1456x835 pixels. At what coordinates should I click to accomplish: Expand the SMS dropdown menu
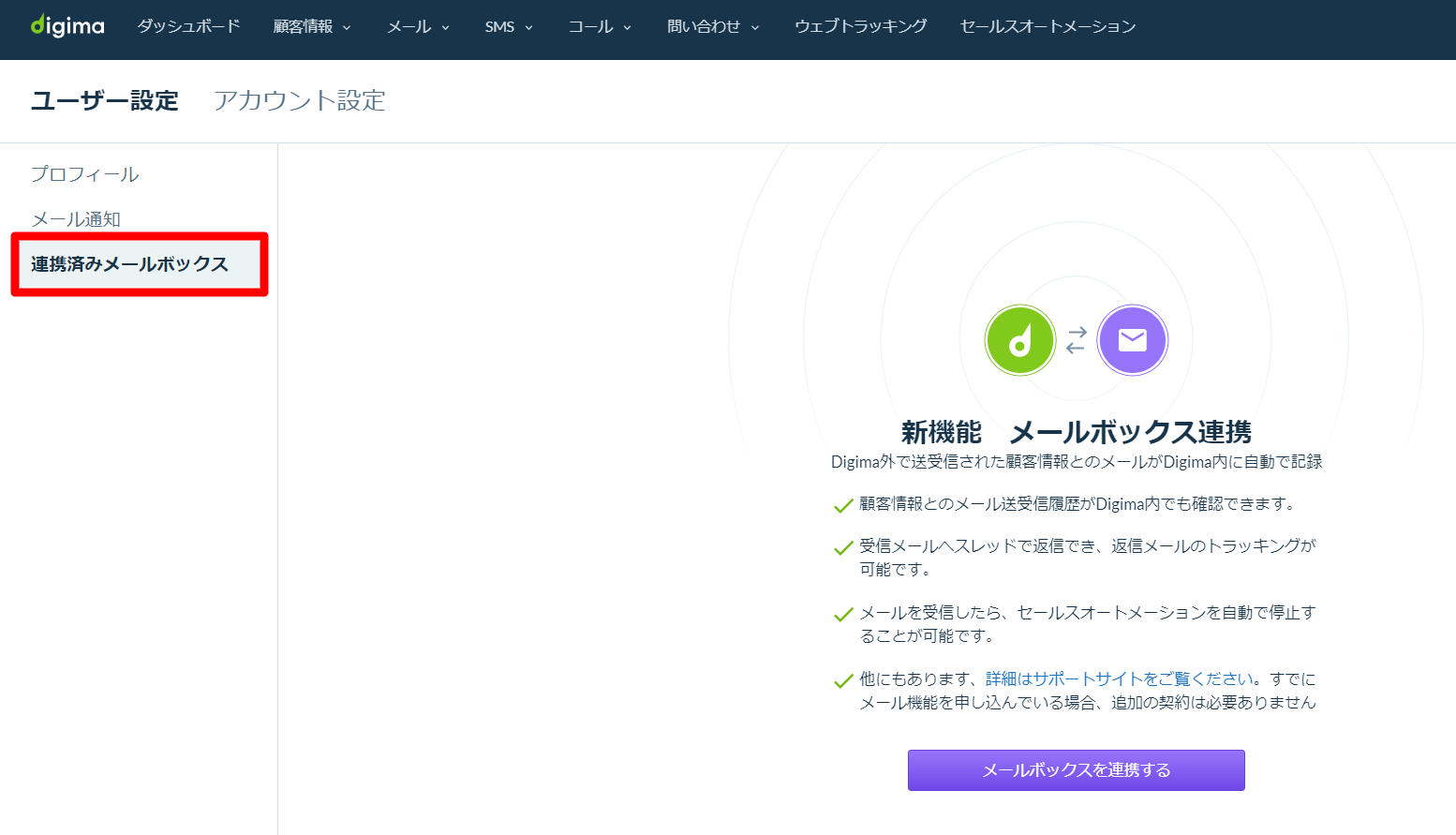point(509,26)
